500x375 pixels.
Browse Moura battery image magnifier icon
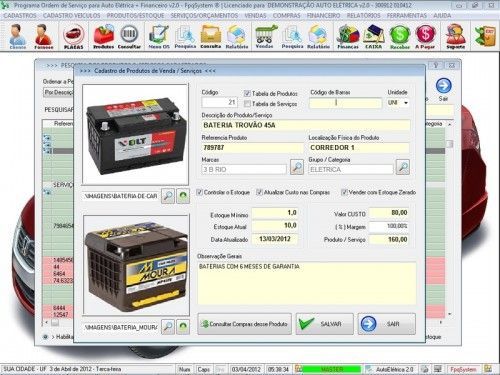point(168,327)
